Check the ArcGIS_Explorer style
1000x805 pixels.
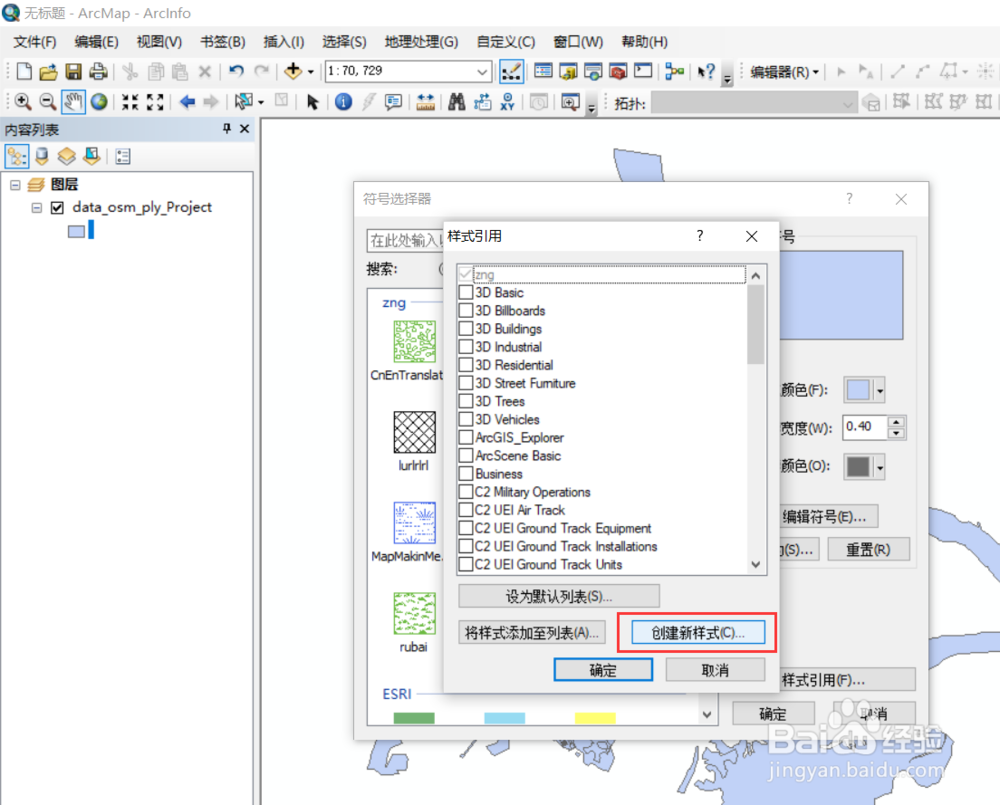pos(466,438)
